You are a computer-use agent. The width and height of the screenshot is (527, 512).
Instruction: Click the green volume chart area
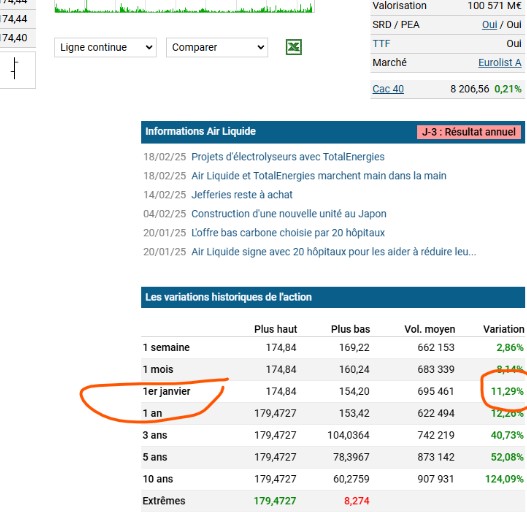click(184, 7)
